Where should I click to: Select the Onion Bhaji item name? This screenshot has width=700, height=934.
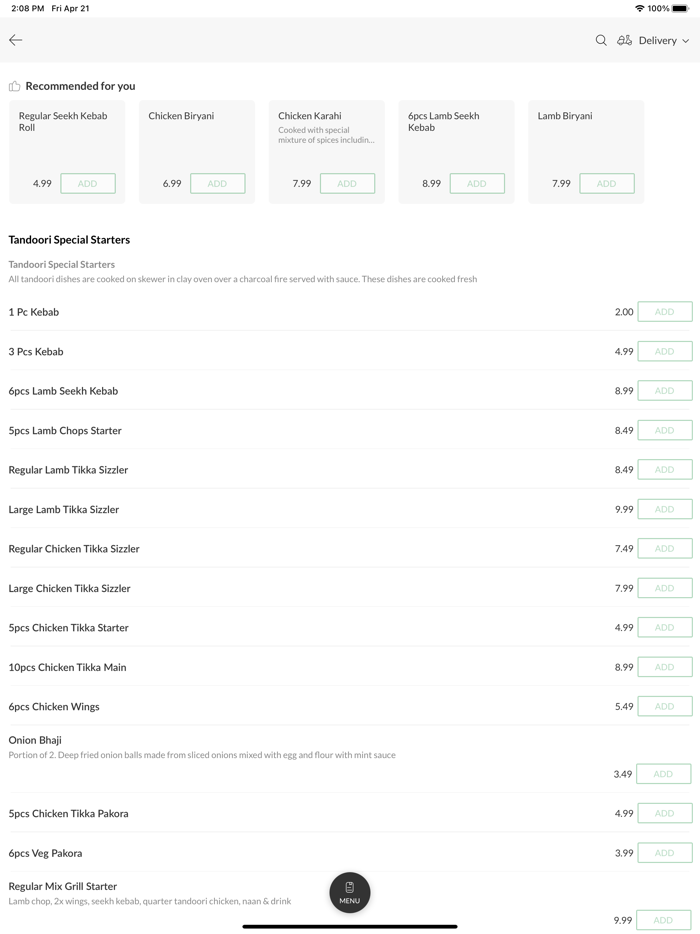point(35,740)
